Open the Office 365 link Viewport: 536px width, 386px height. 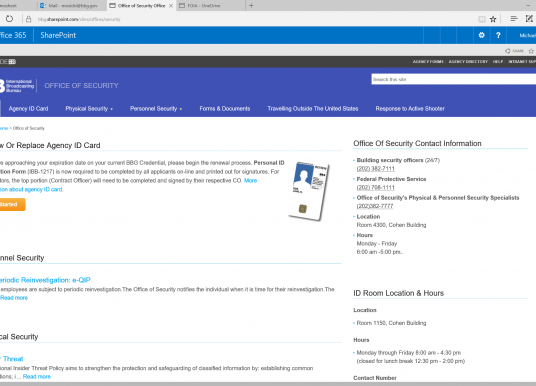point(13,35)
